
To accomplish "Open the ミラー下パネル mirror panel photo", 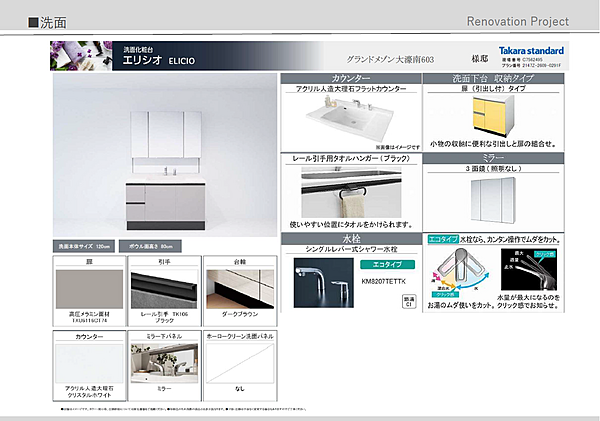I will click(164, 363).
